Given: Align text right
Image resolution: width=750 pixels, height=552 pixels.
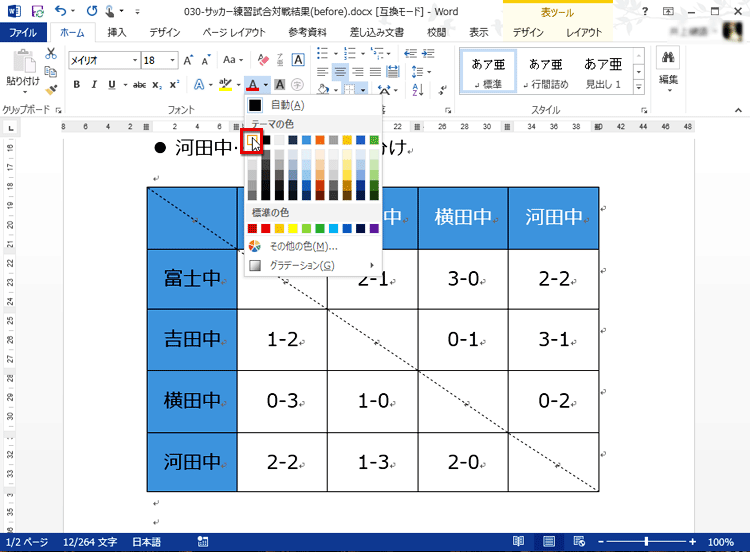Looking at the screenshot, I should pos(358,72).
